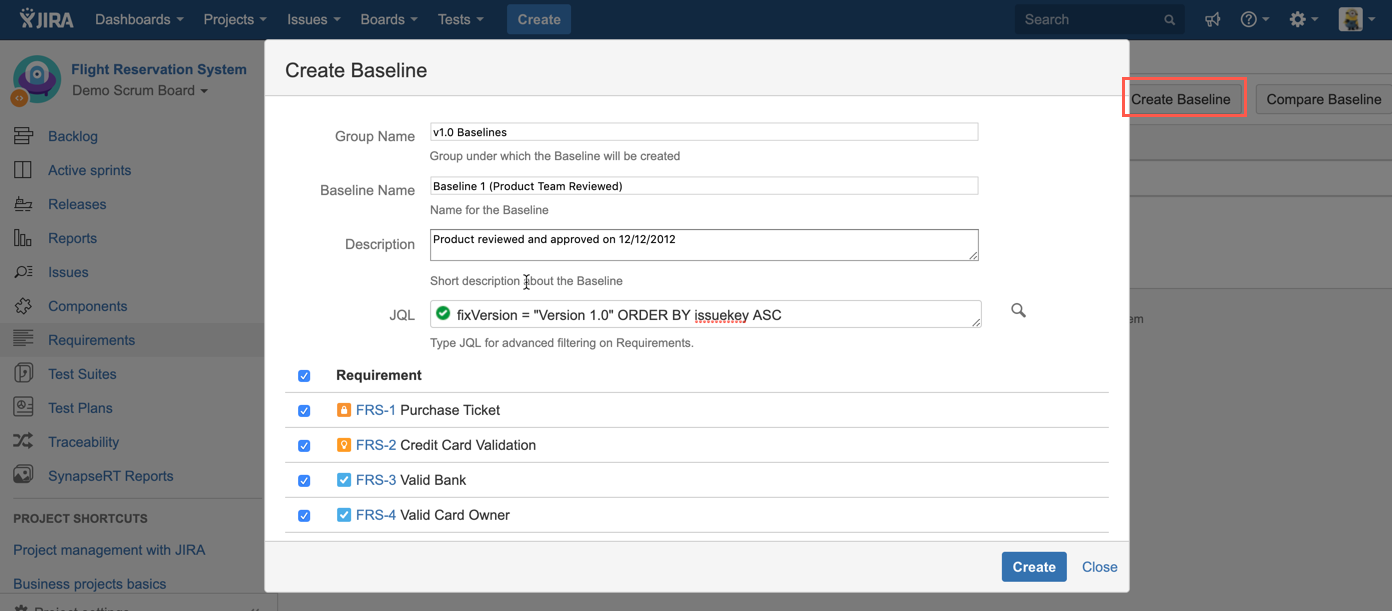Open the FRS-2 issue link
The height and width of the screenshot is (611, 1392).
[376, 445]
